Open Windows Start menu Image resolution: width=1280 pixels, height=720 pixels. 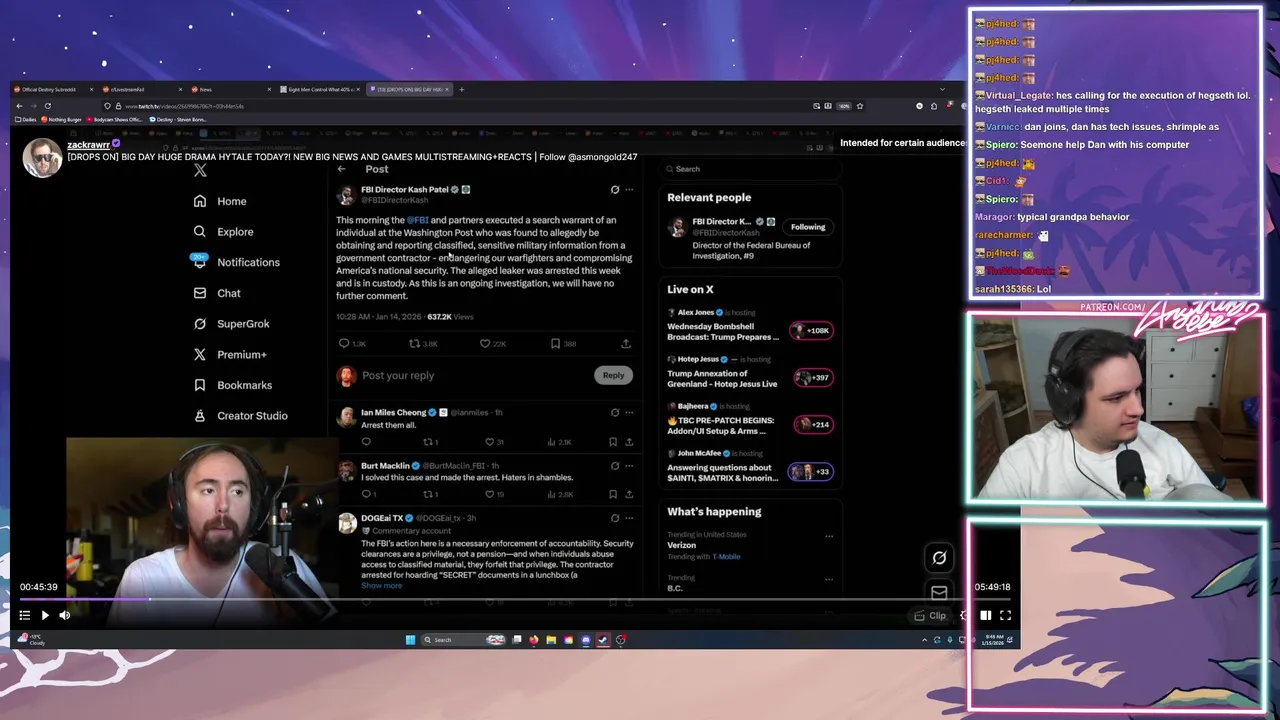click(x=410, y=640)
